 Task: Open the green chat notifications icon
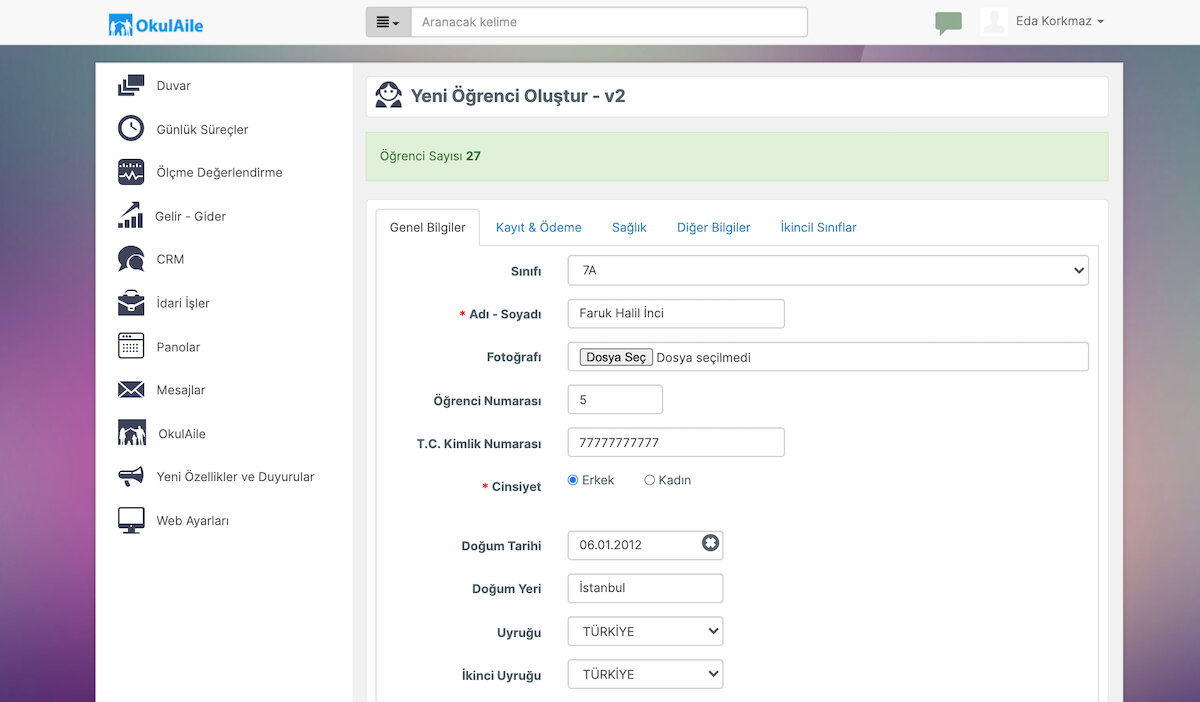(x=948, y=23)
